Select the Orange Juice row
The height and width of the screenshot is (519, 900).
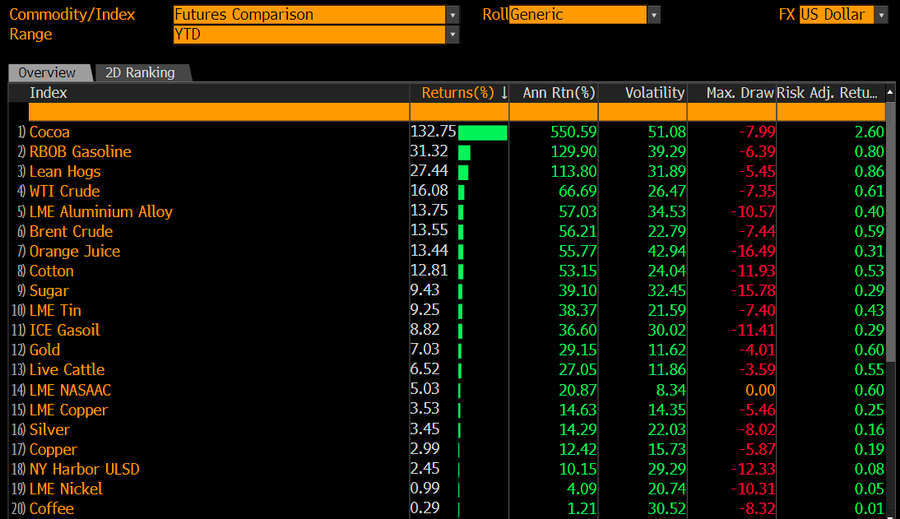click(x=448, y=251)
